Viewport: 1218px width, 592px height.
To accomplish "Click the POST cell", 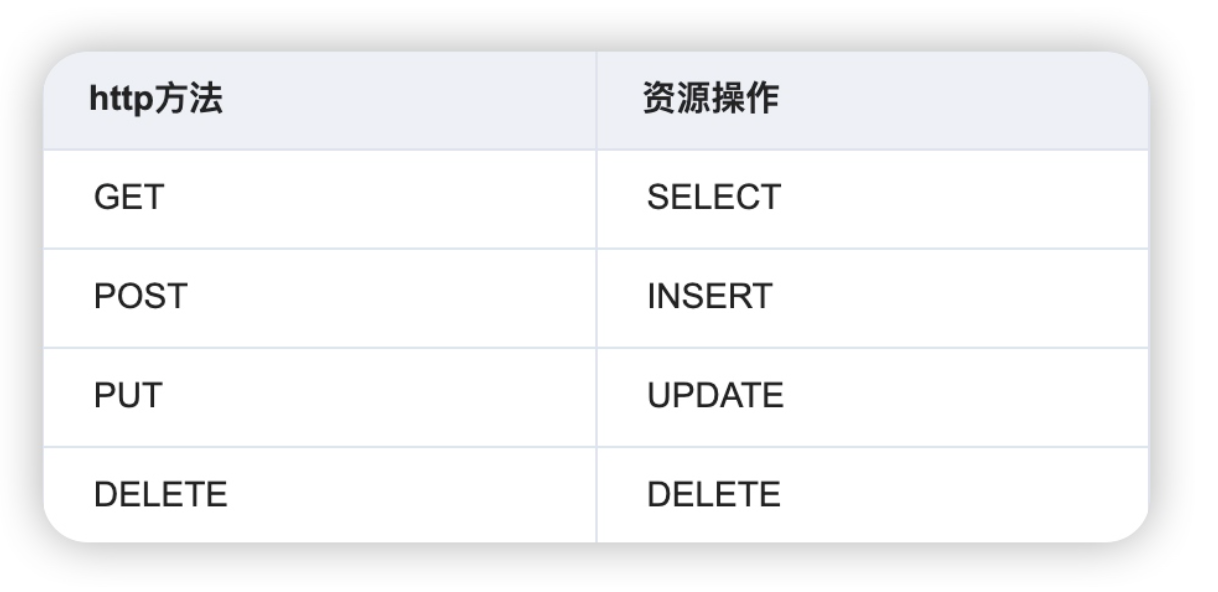I will pos(320,298).
